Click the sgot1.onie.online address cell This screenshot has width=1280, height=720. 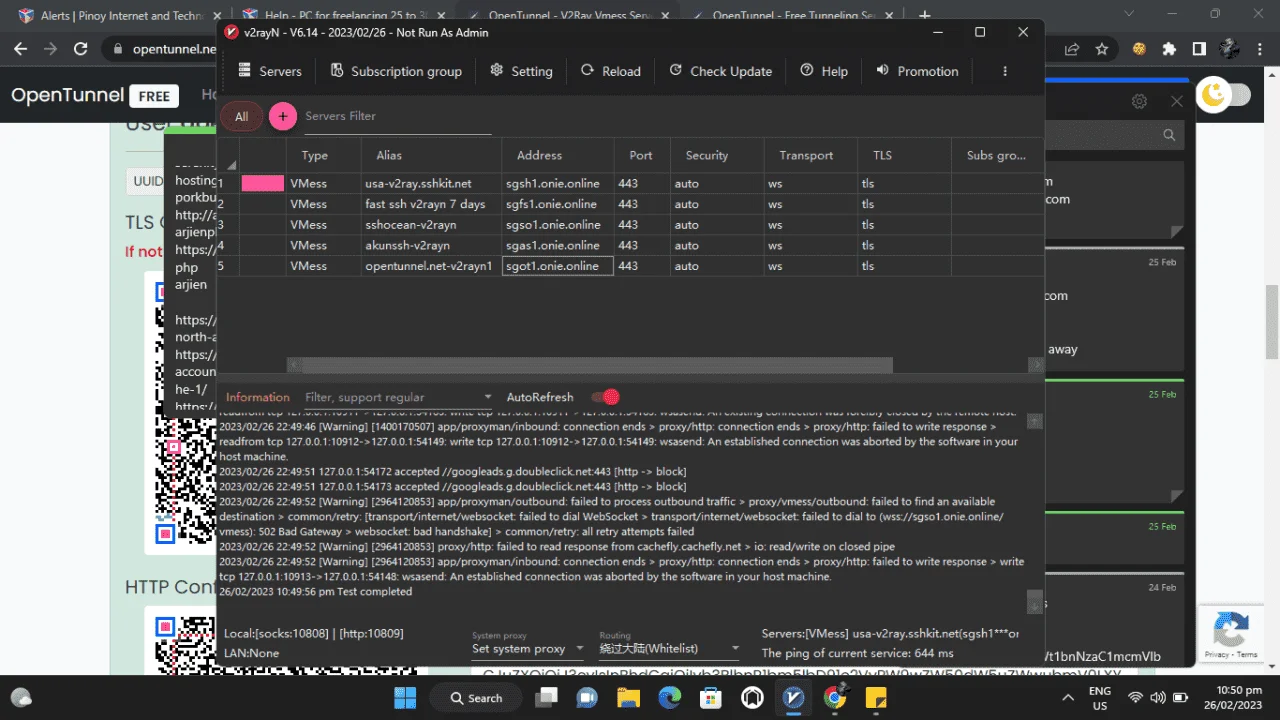tap(557, 266)
